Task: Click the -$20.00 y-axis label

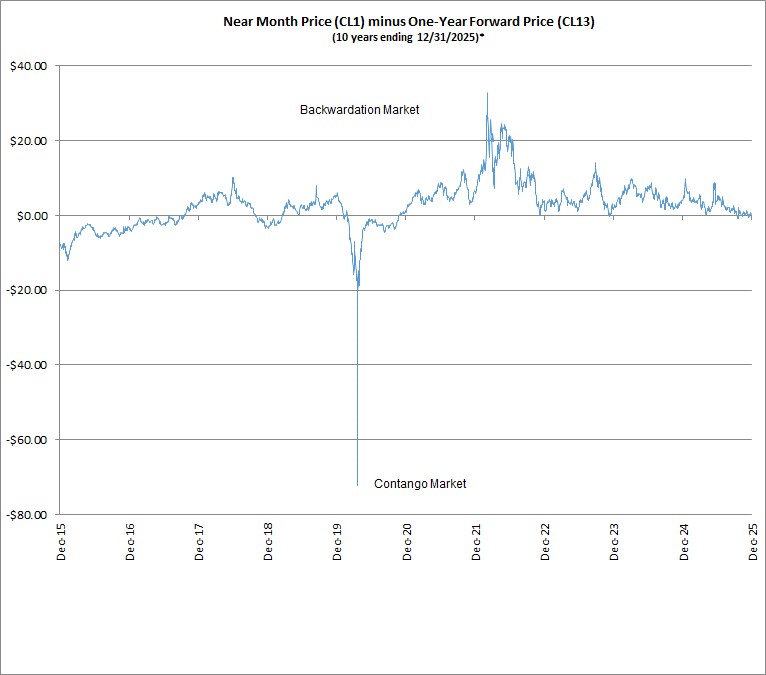Action: 27,290
